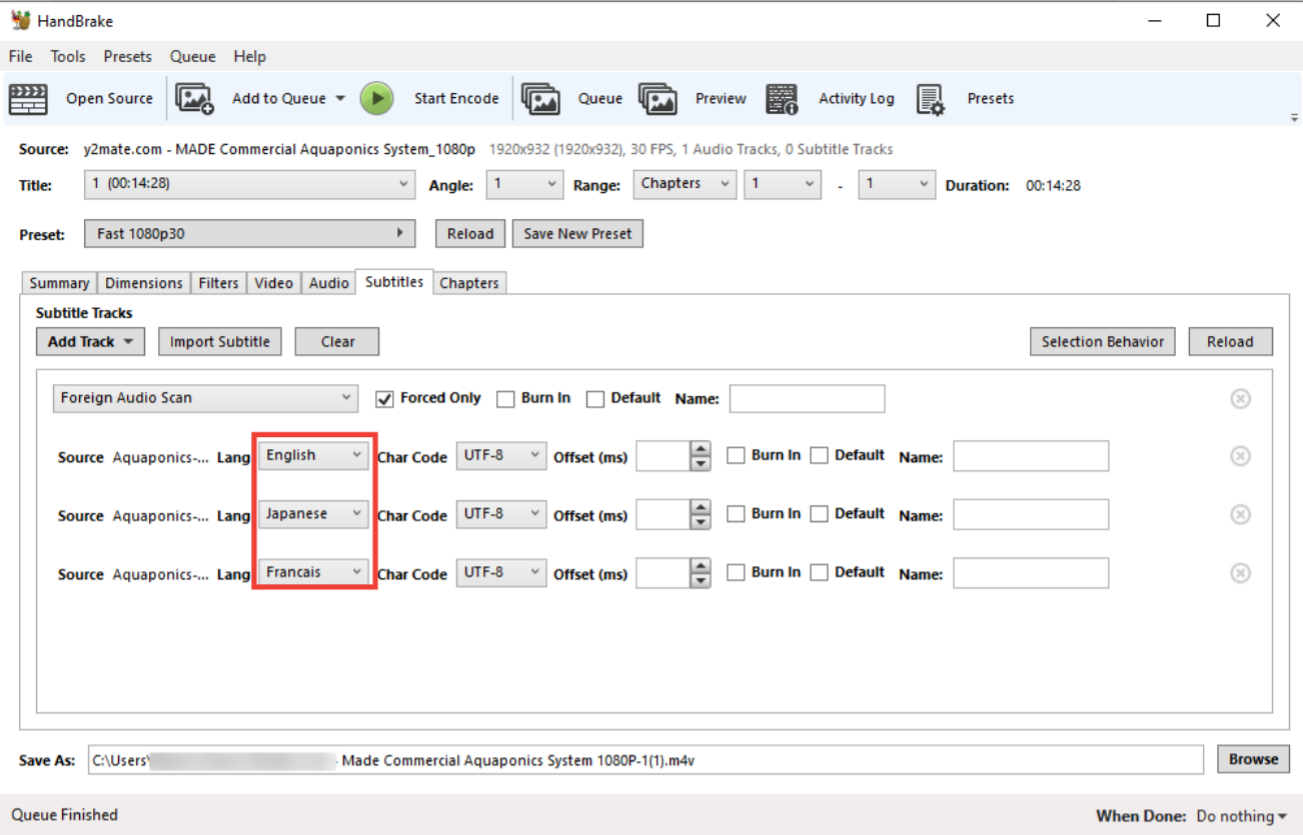Switch to the Audio tab

[329, 283]
